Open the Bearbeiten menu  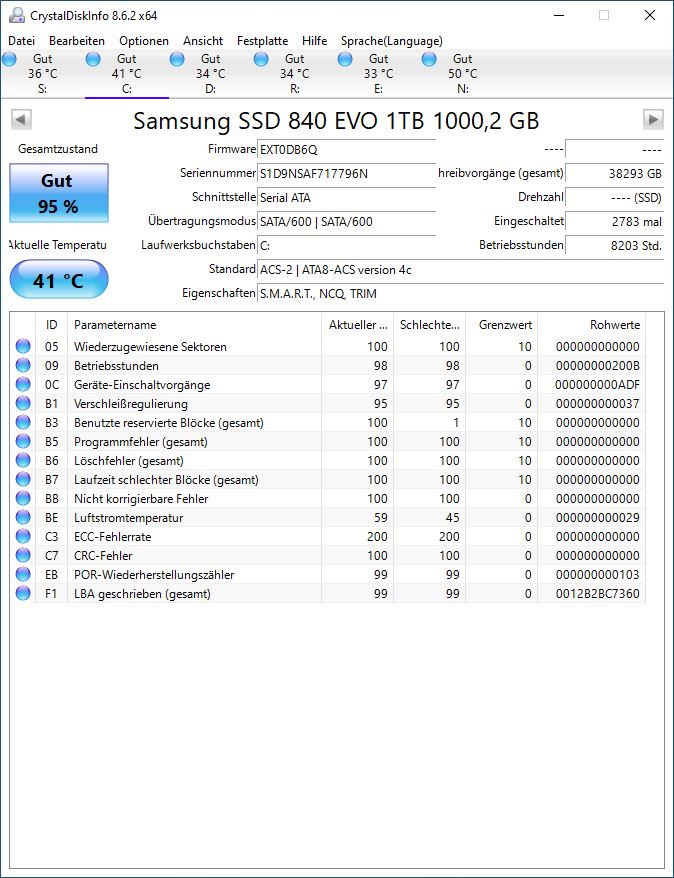tap(77, 41)
